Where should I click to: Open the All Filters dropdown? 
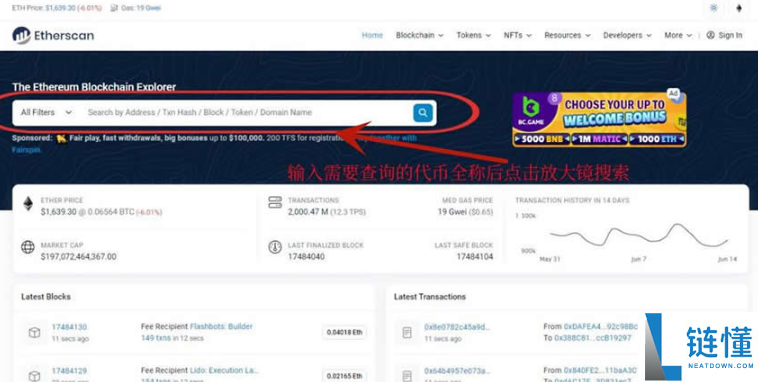pyautogui.click(x=46, y=112)
